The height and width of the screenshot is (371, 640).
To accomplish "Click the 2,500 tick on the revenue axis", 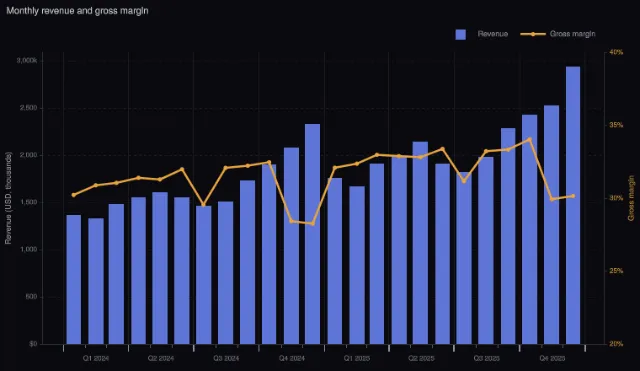I will [29, 108].
